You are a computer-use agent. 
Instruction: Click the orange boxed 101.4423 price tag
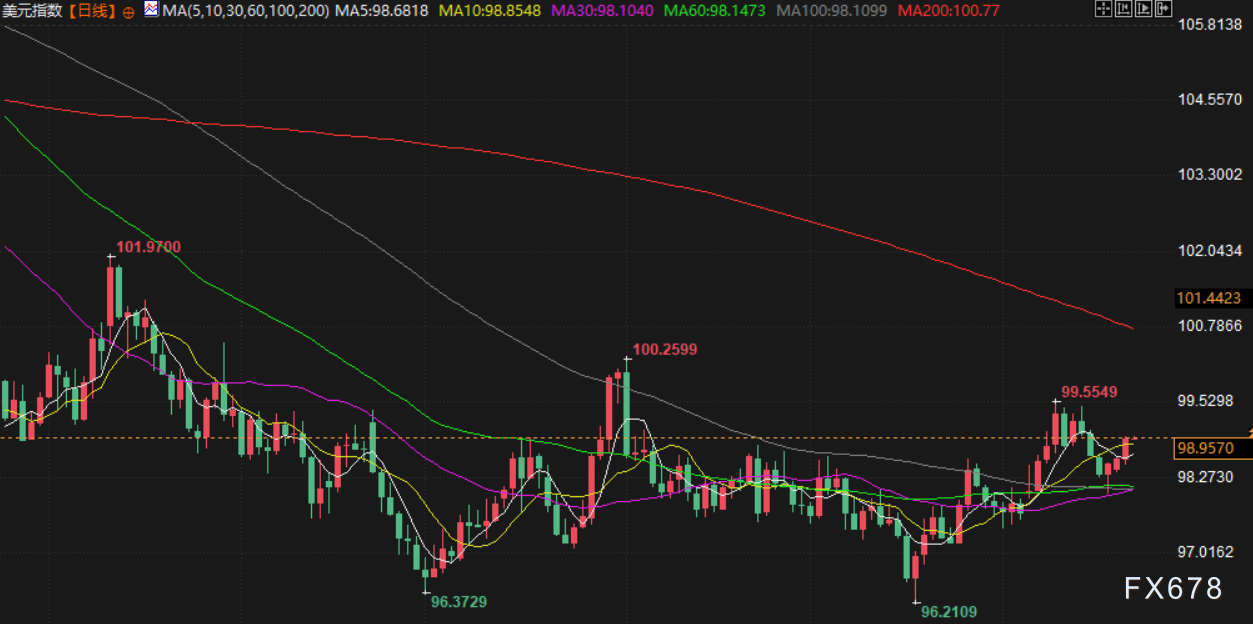pos(1210,298)
